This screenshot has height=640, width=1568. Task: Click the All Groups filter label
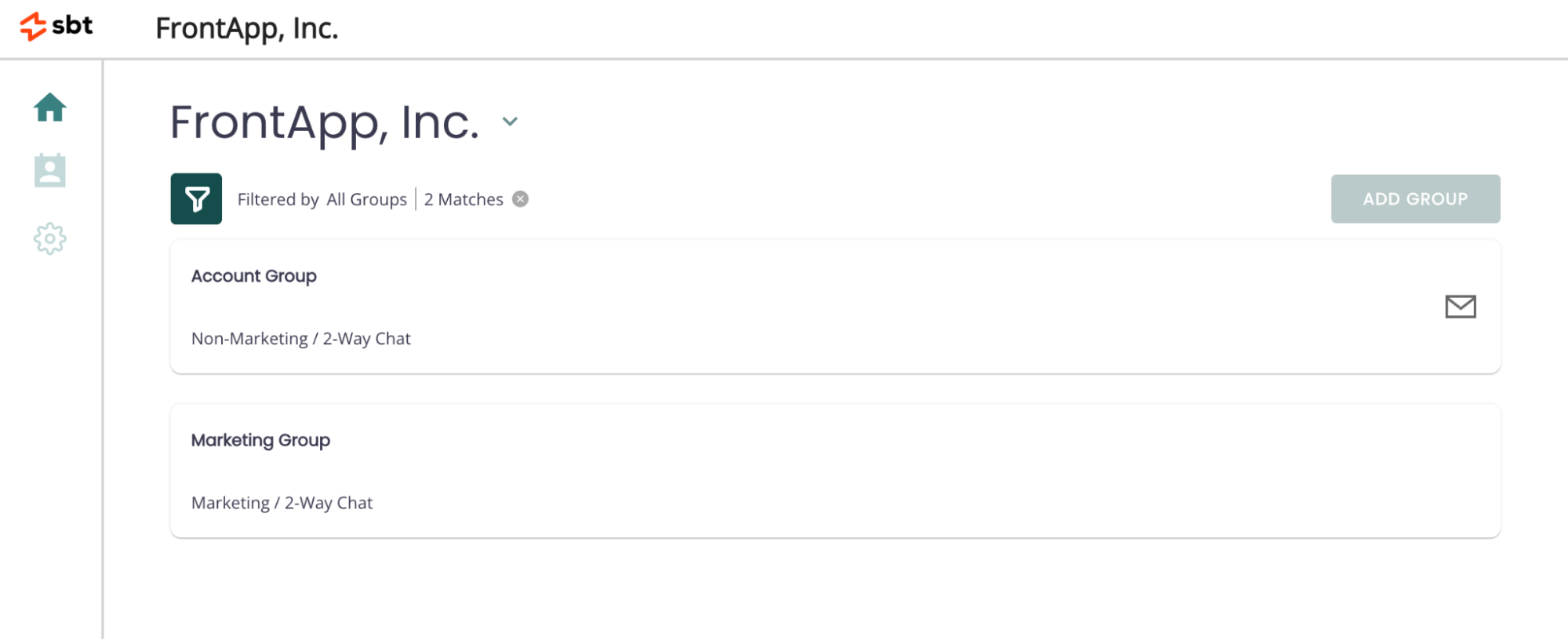366,199
